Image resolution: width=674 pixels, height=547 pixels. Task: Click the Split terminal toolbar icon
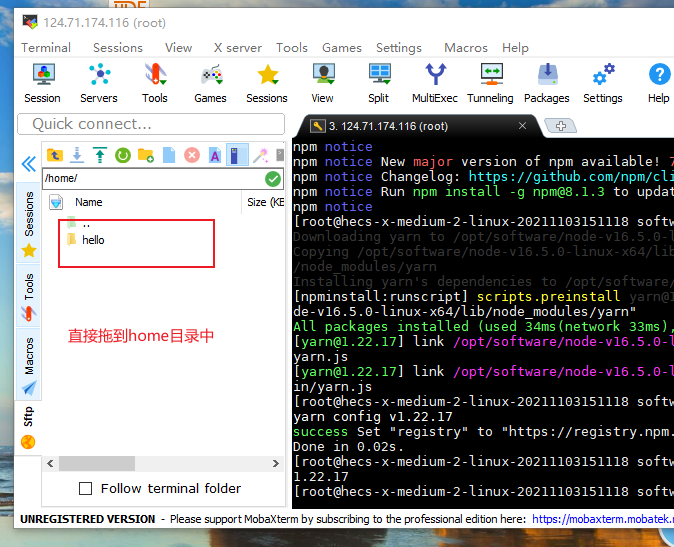click(x=379, y=83)
